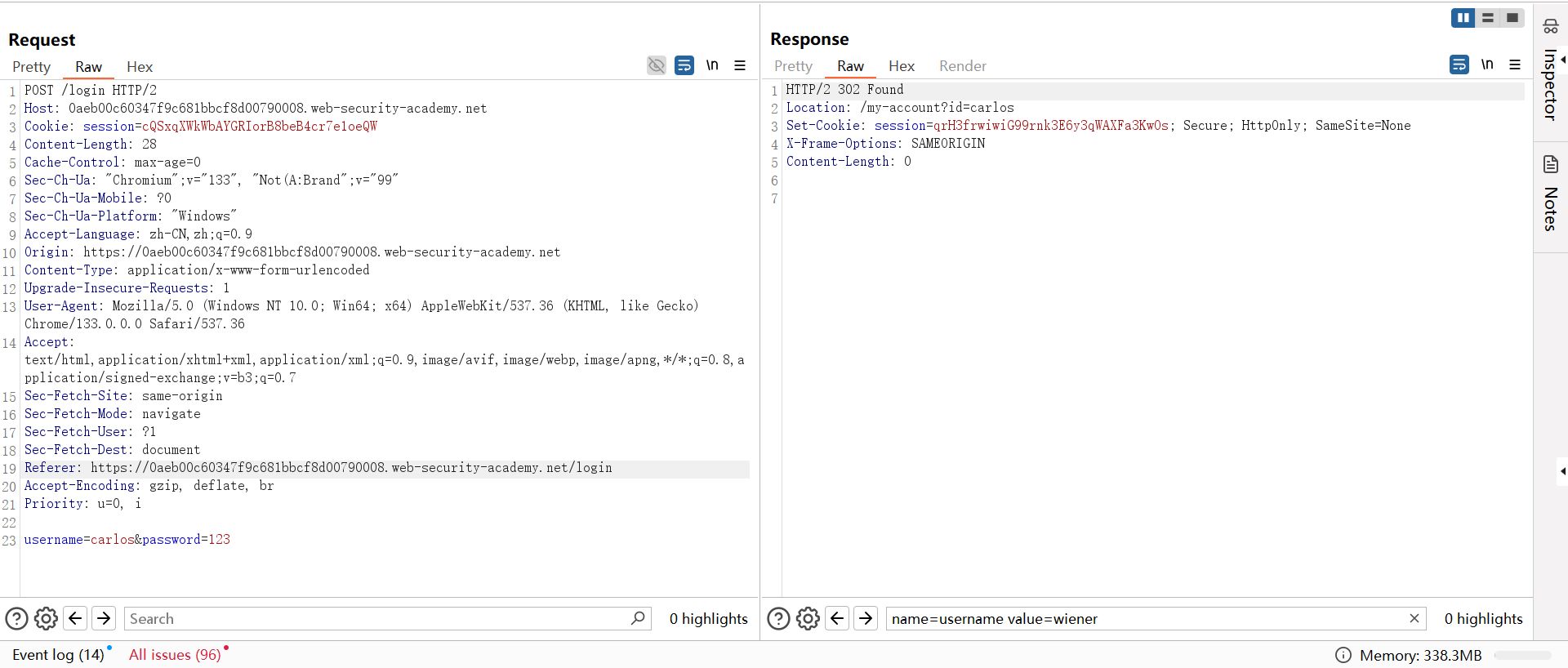Toggle word wrap icon in Request panel

point(684,65)
